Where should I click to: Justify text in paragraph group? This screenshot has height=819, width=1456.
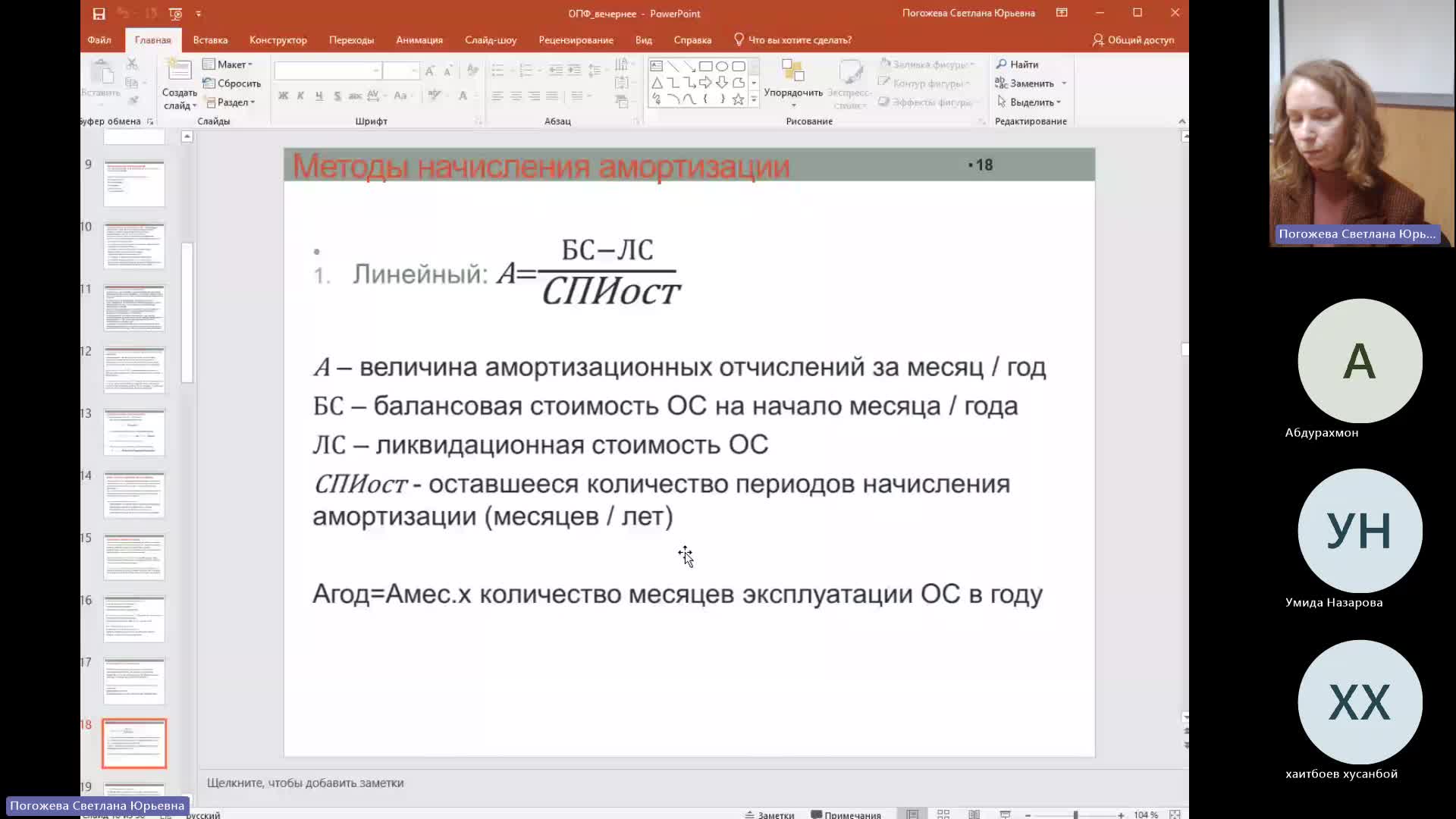(552, 96)
